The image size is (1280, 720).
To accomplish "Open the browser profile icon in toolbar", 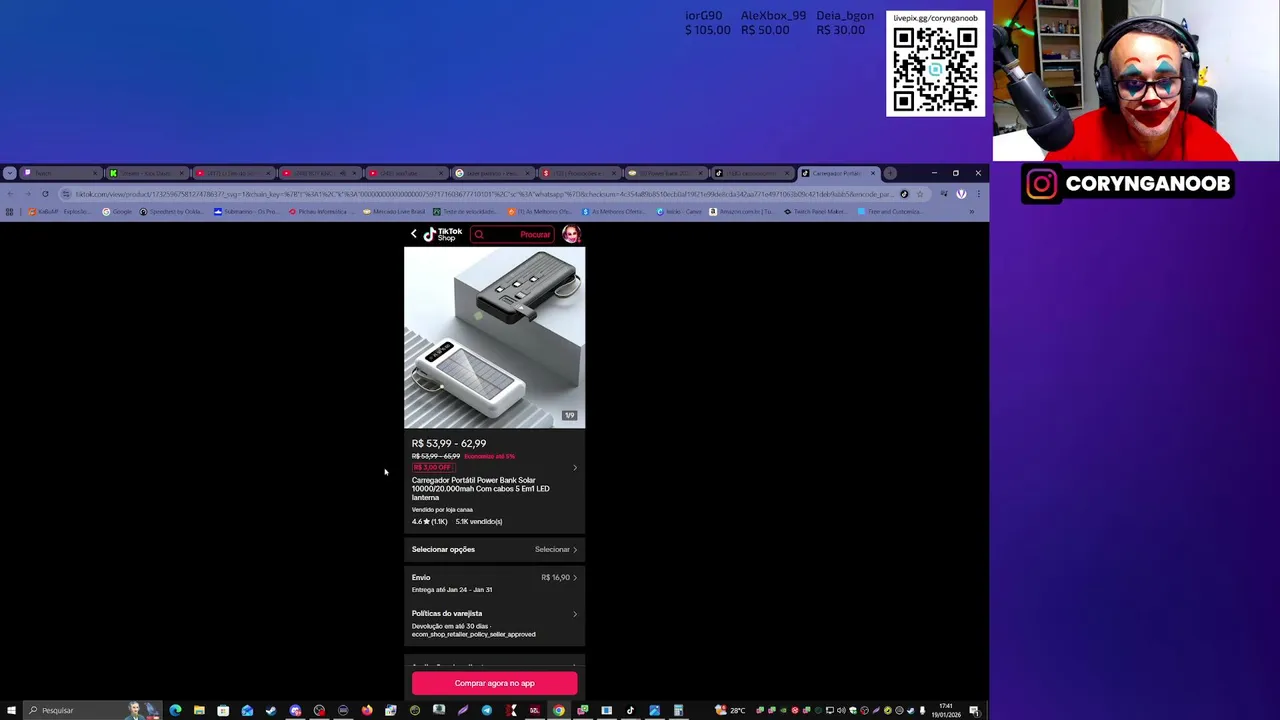I will tap(961, 194).
